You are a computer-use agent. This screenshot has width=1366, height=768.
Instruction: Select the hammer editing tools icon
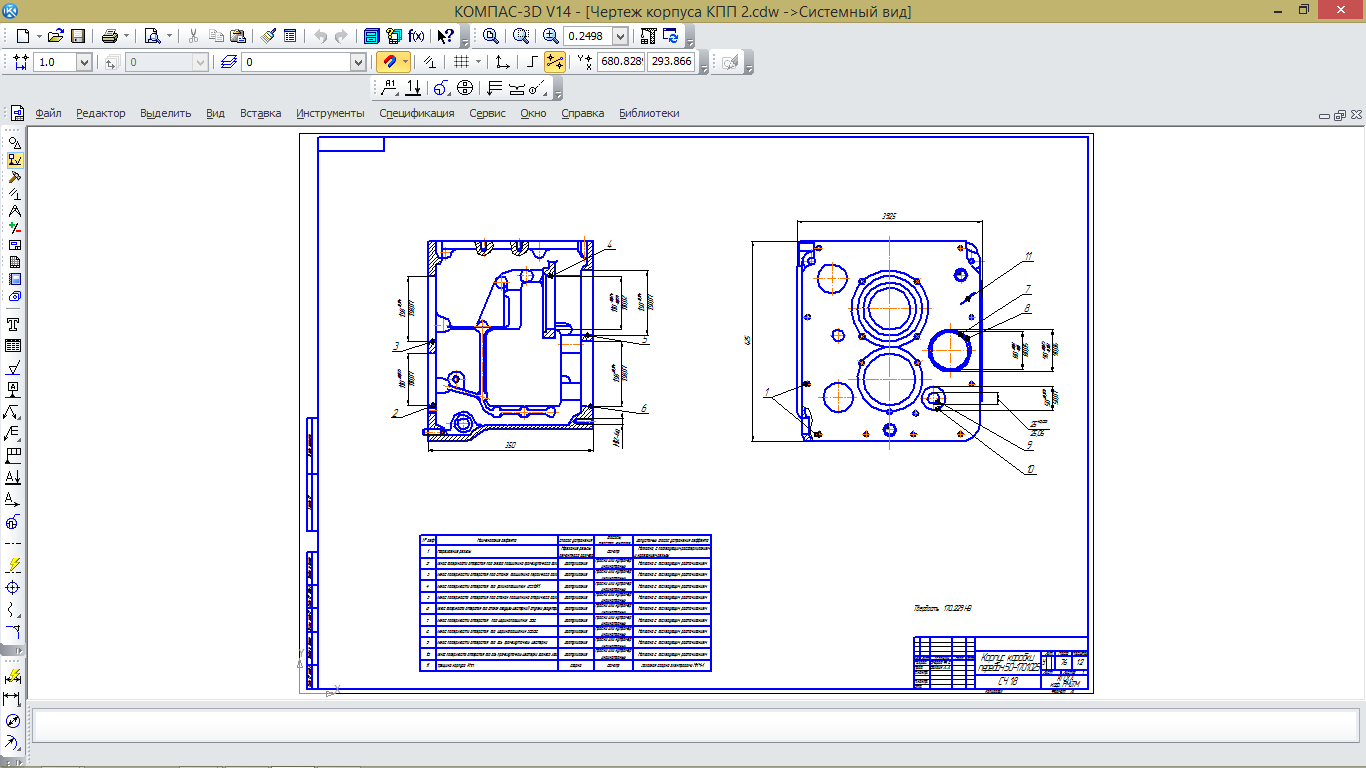tap(14, 176)
